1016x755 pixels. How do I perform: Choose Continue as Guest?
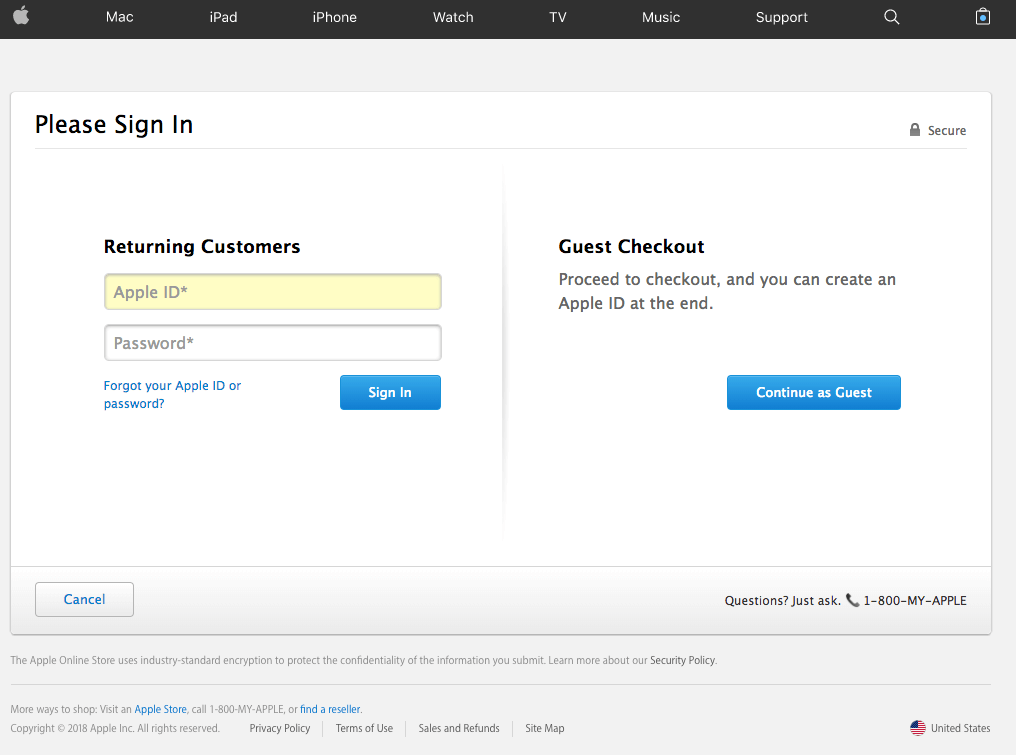813,393
